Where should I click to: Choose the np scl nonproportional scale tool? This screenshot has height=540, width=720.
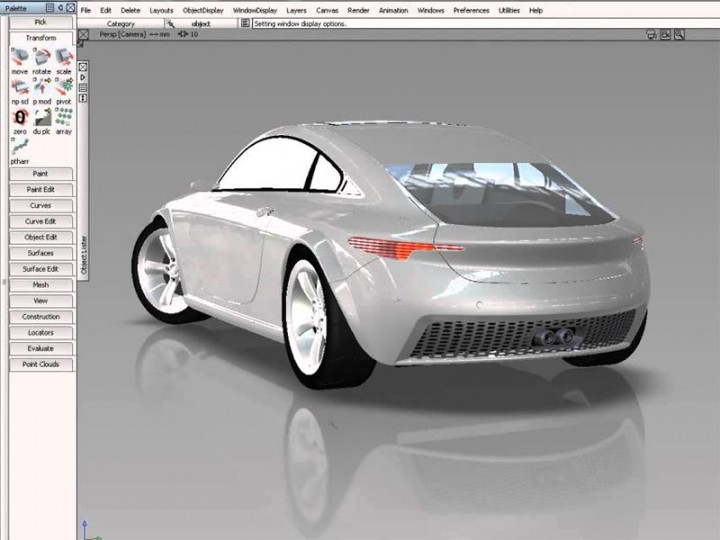(x=19, y=91)
